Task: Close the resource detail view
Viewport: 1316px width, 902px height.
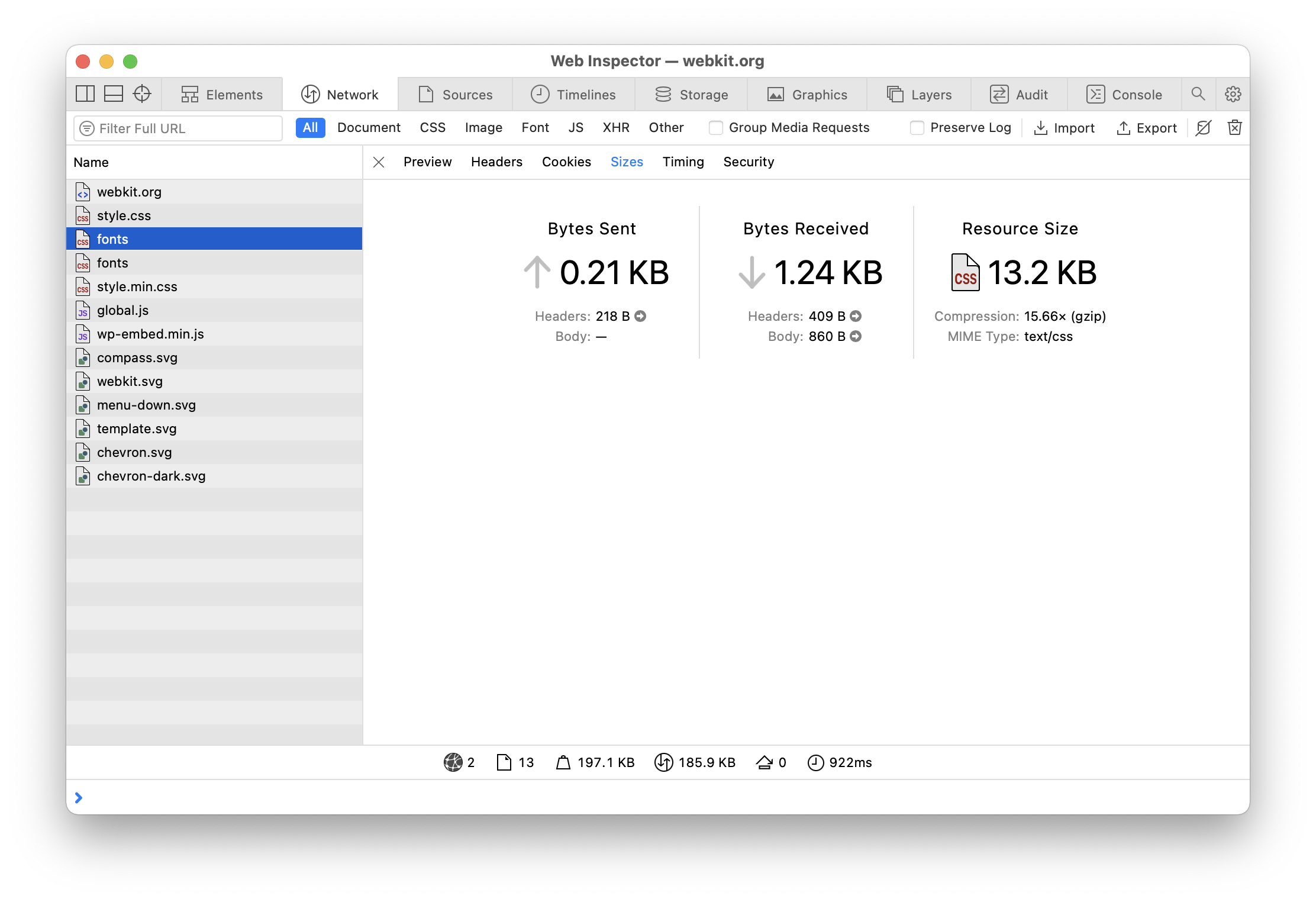Action: 379,162
